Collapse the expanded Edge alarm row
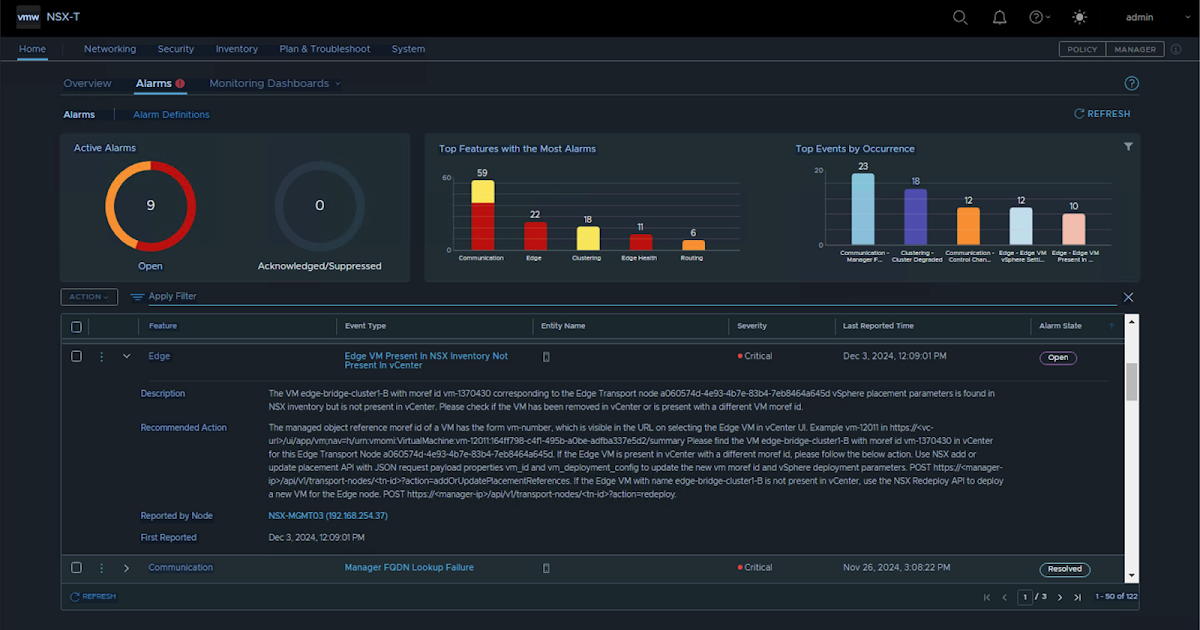 [x=126, y=357]
